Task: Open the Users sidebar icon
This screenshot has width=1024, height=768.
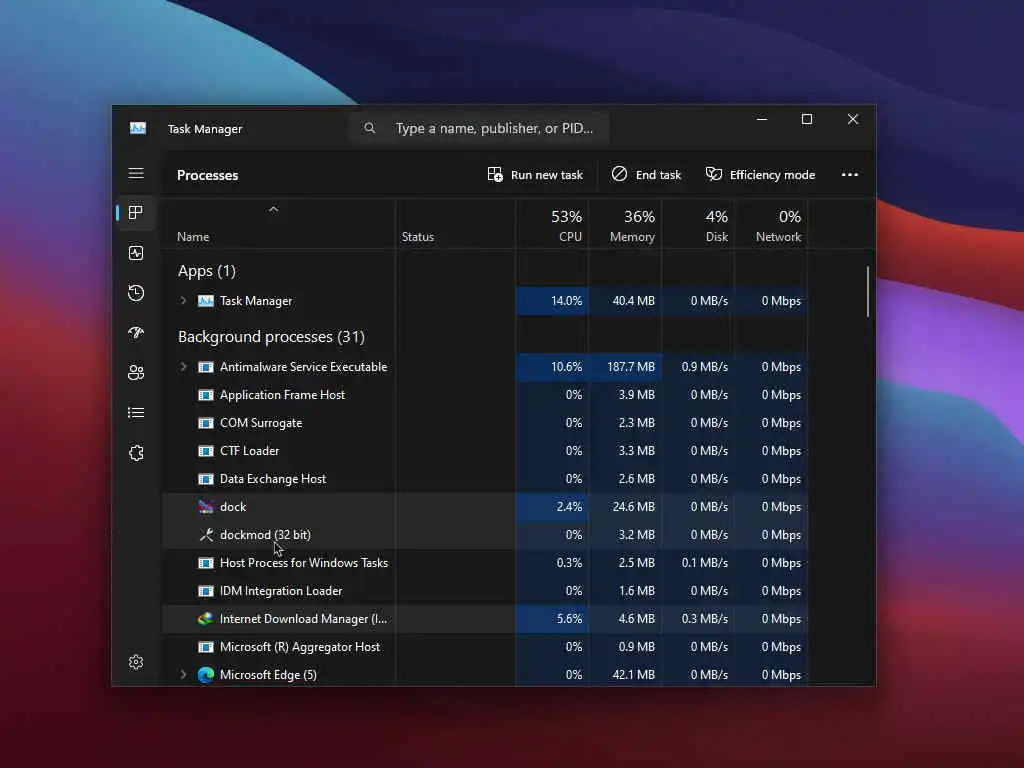Action: [136, 373]
